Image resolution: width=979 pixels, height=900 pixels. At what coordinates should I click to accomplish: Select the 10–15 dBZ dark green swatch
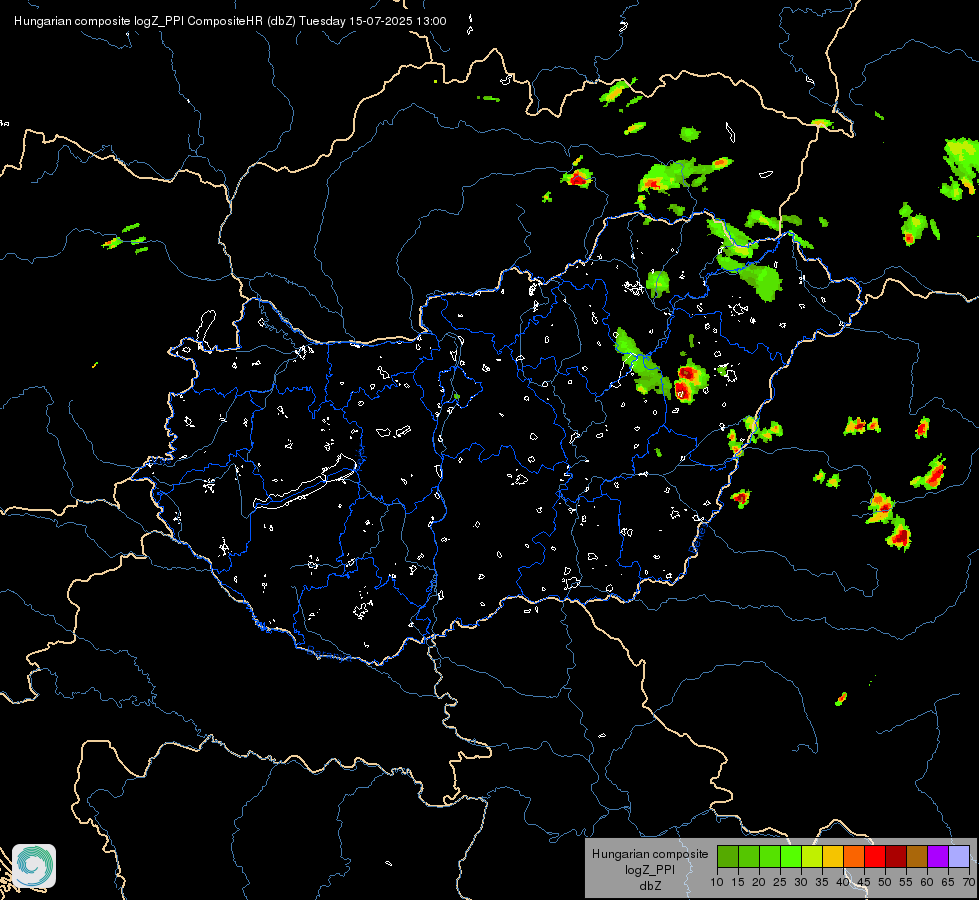tap(727, 856)
